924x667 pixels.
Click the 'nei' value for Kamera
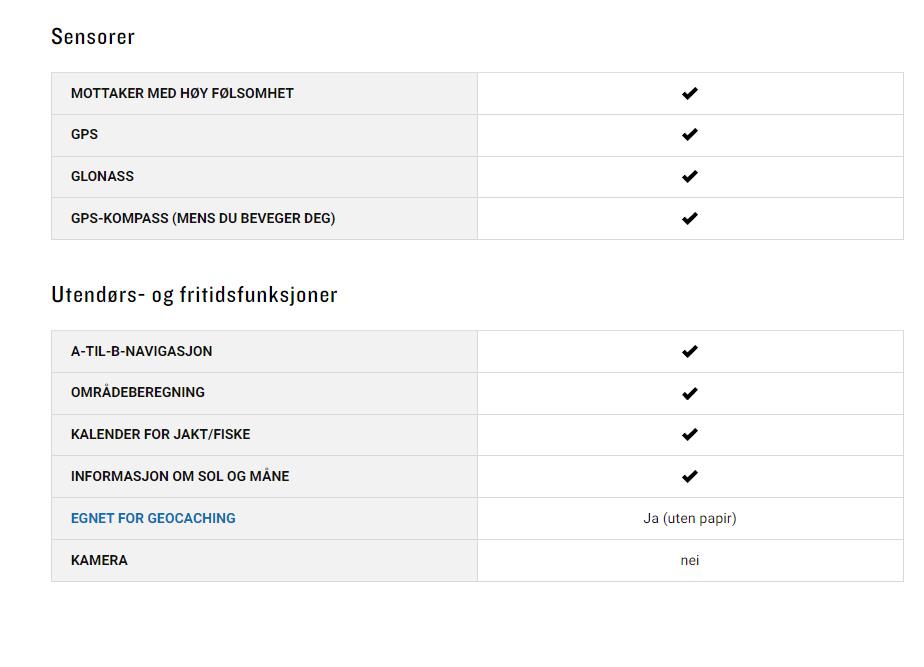[x=689, y=560]
